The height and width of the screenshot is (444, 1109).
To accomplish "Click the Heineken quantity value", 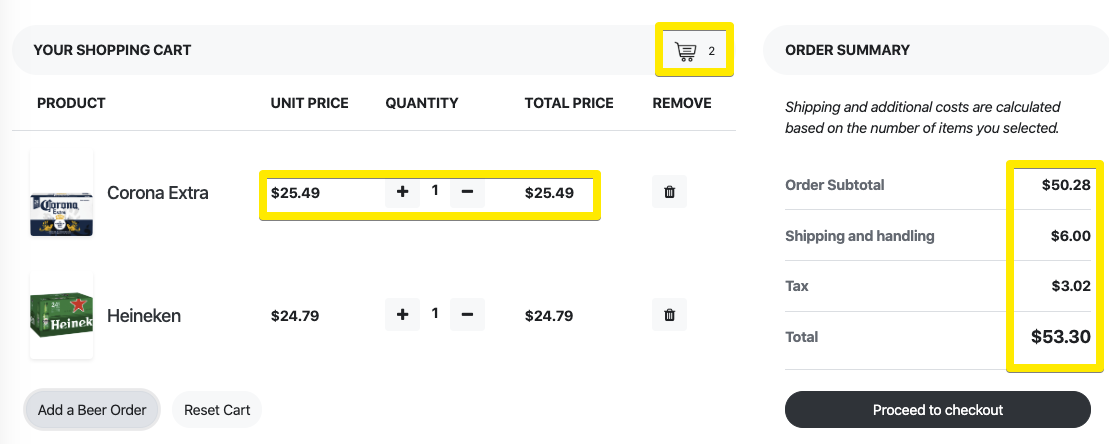I will tap(435, 314).
